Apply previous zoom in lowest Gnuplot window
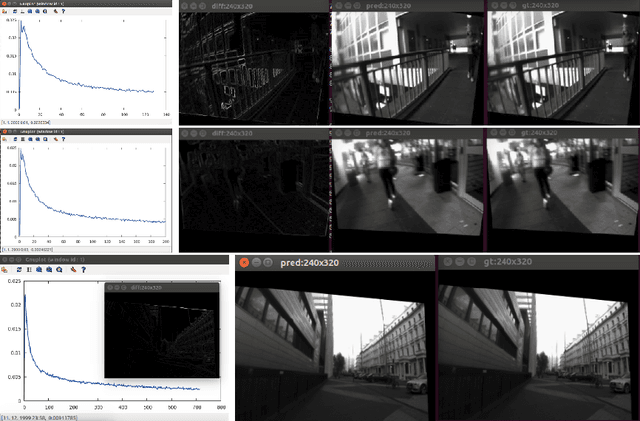The height and width of the screenshot is (421, 640). point(39,270)
